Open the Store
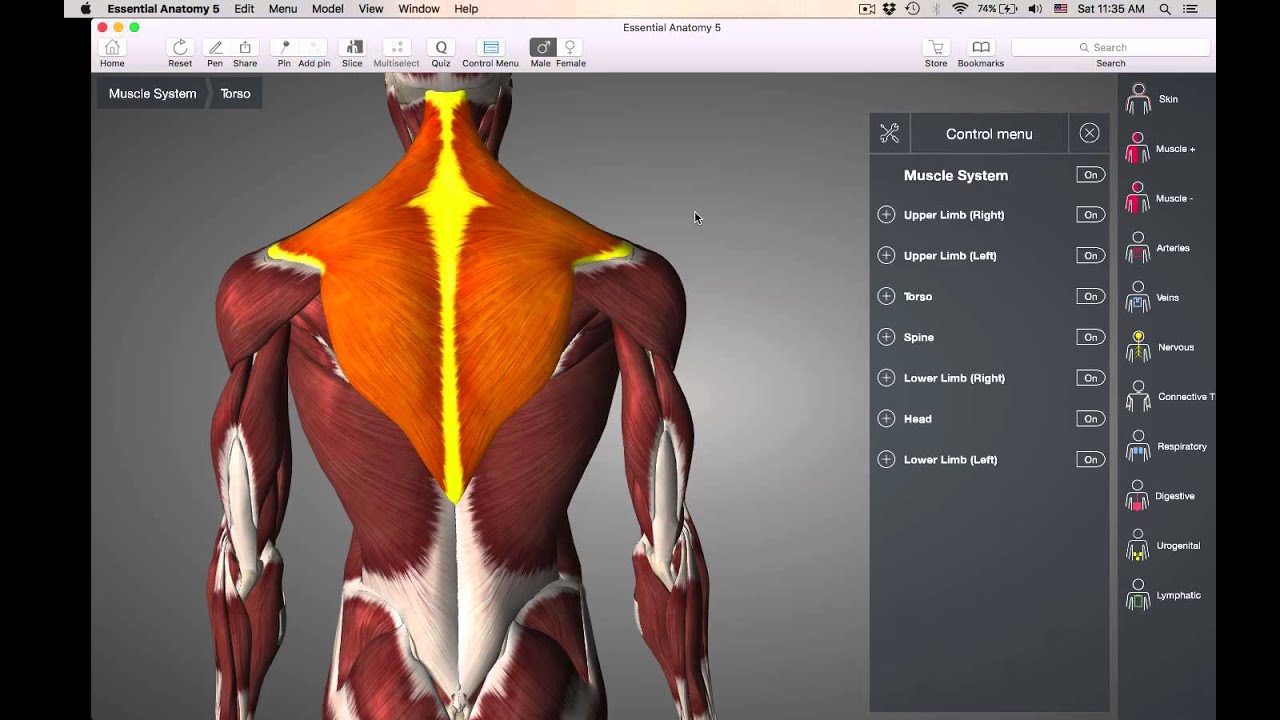This screenshot has width=1280, height=720. pyautogui.click(x=936, y=53)
